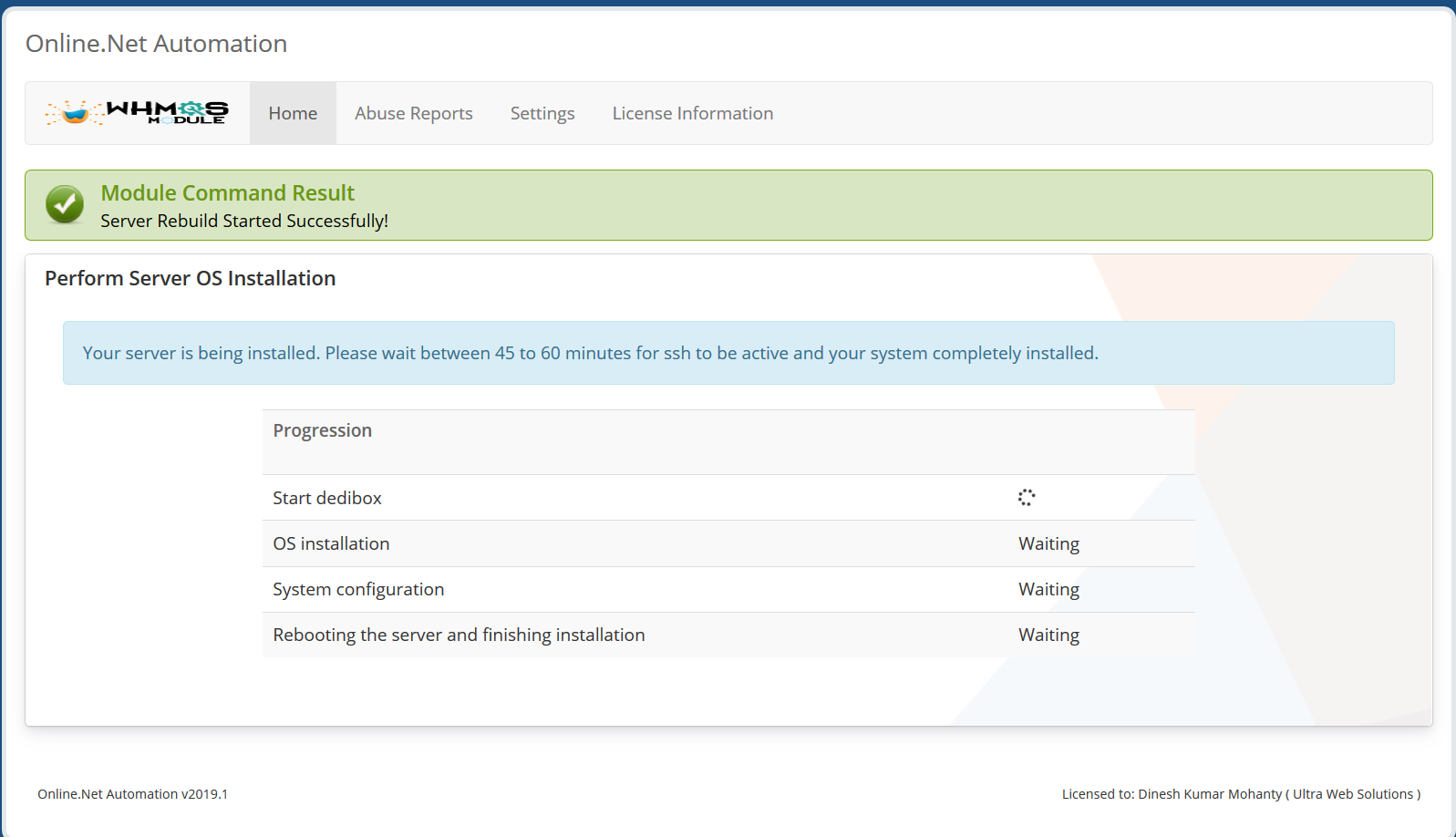This screenshot has height=837, width=1456.
Task: Click the Start dedibox loading spinner
Action: click(x=1027, y=497)
